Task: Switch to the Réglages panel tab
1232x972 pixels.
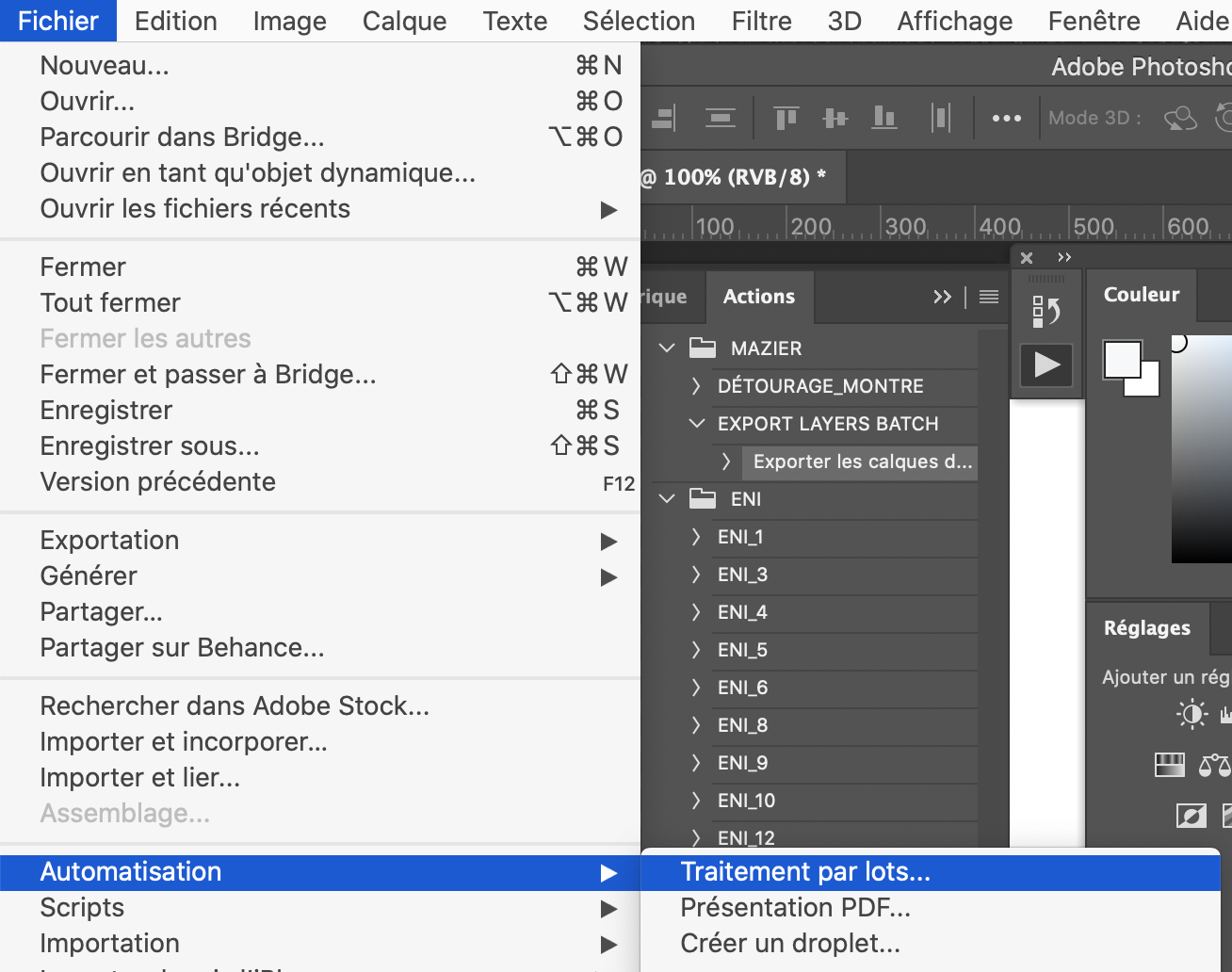Action: 1146,628
